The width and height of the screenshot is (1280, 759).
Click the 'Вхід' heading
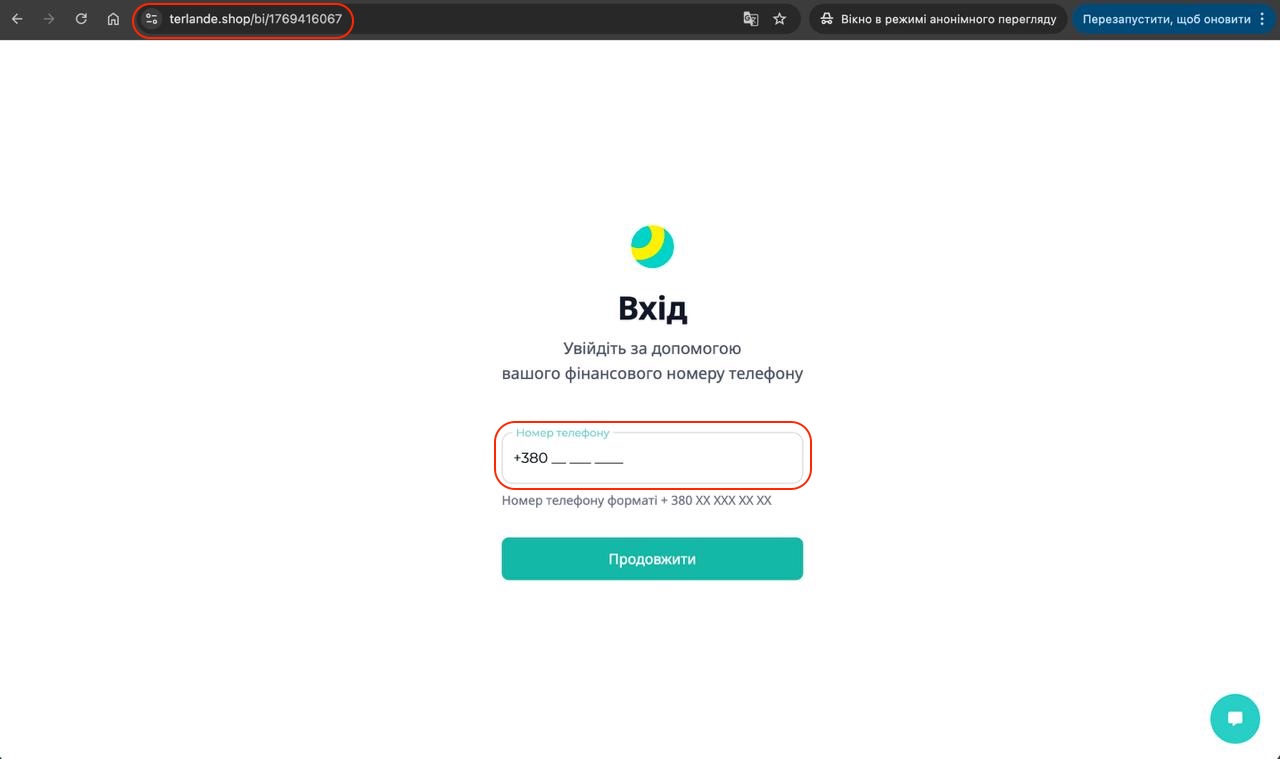click(x=652, y=308)
